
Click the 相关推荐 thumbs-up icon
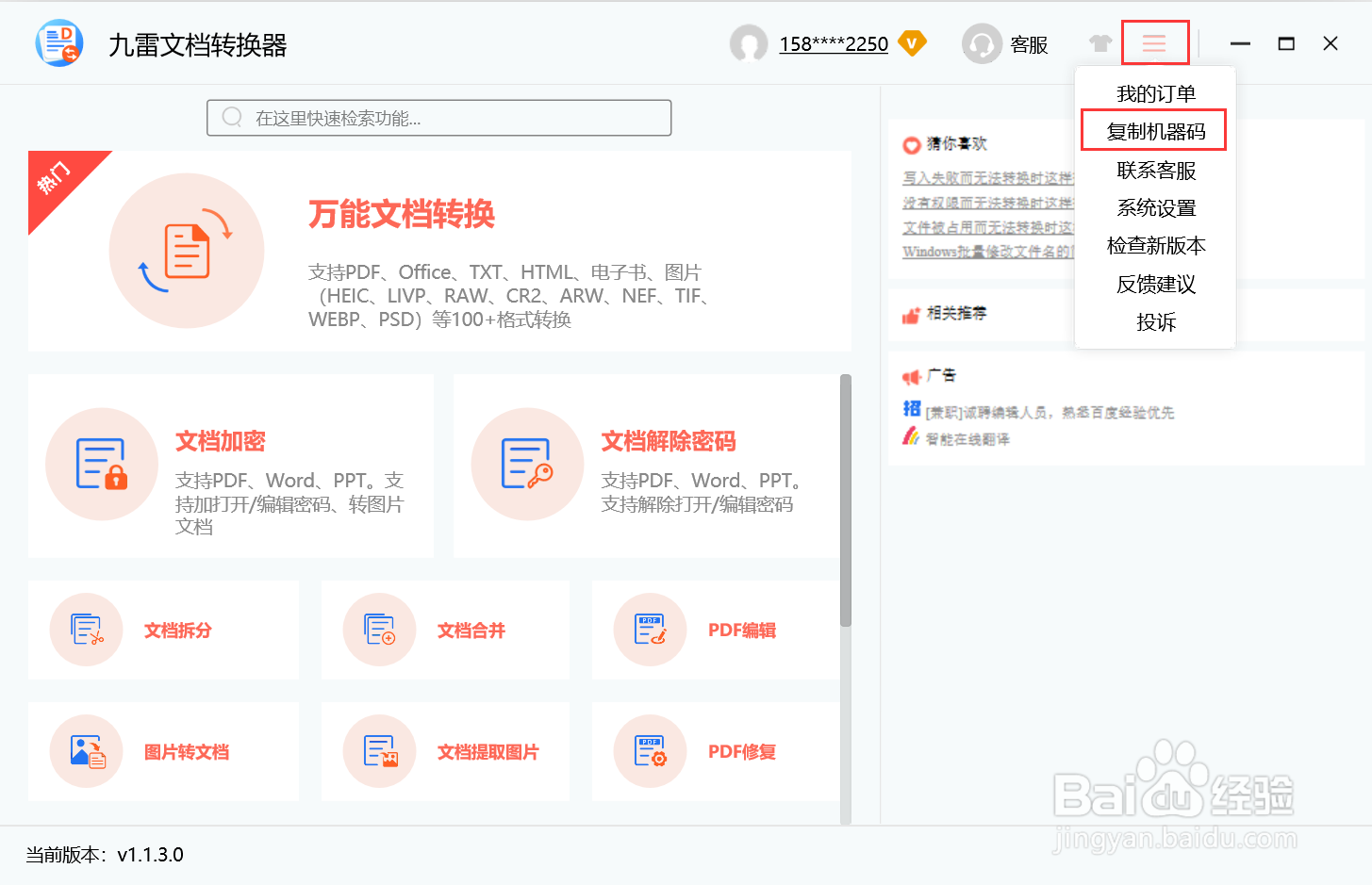[911, 315]
